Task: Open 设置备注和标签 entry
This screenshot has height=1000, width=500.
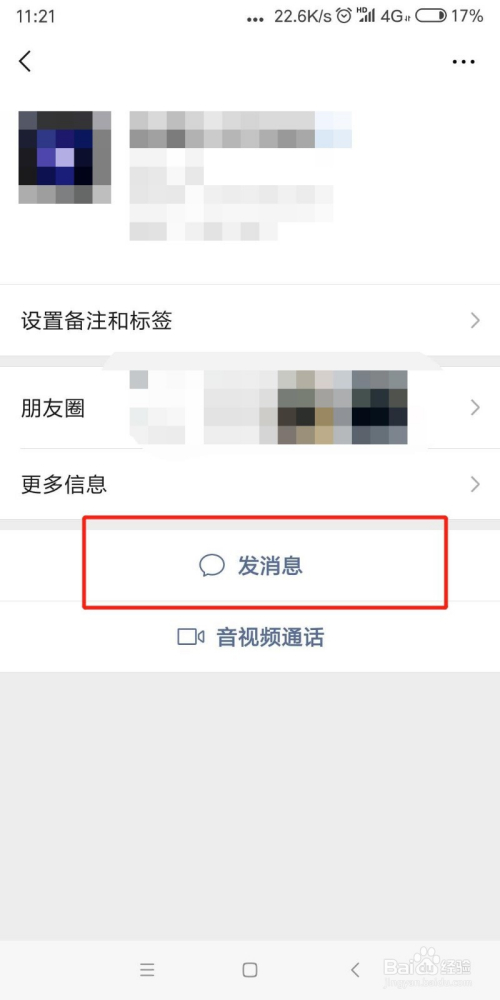Action: coord(250,320)
